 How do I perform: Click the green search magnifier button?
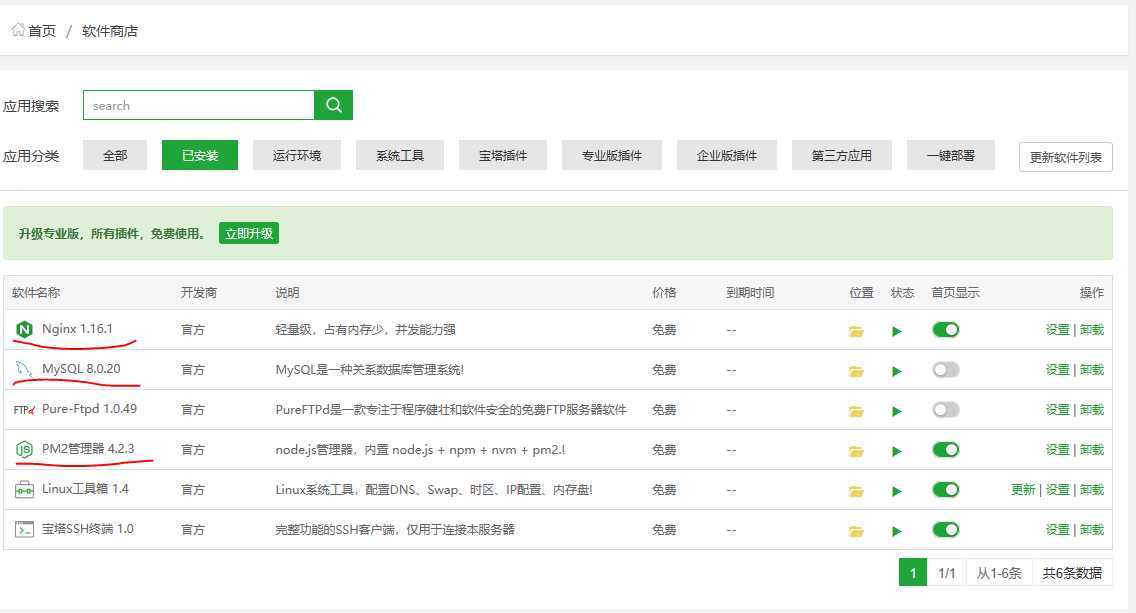coord(333,105)
